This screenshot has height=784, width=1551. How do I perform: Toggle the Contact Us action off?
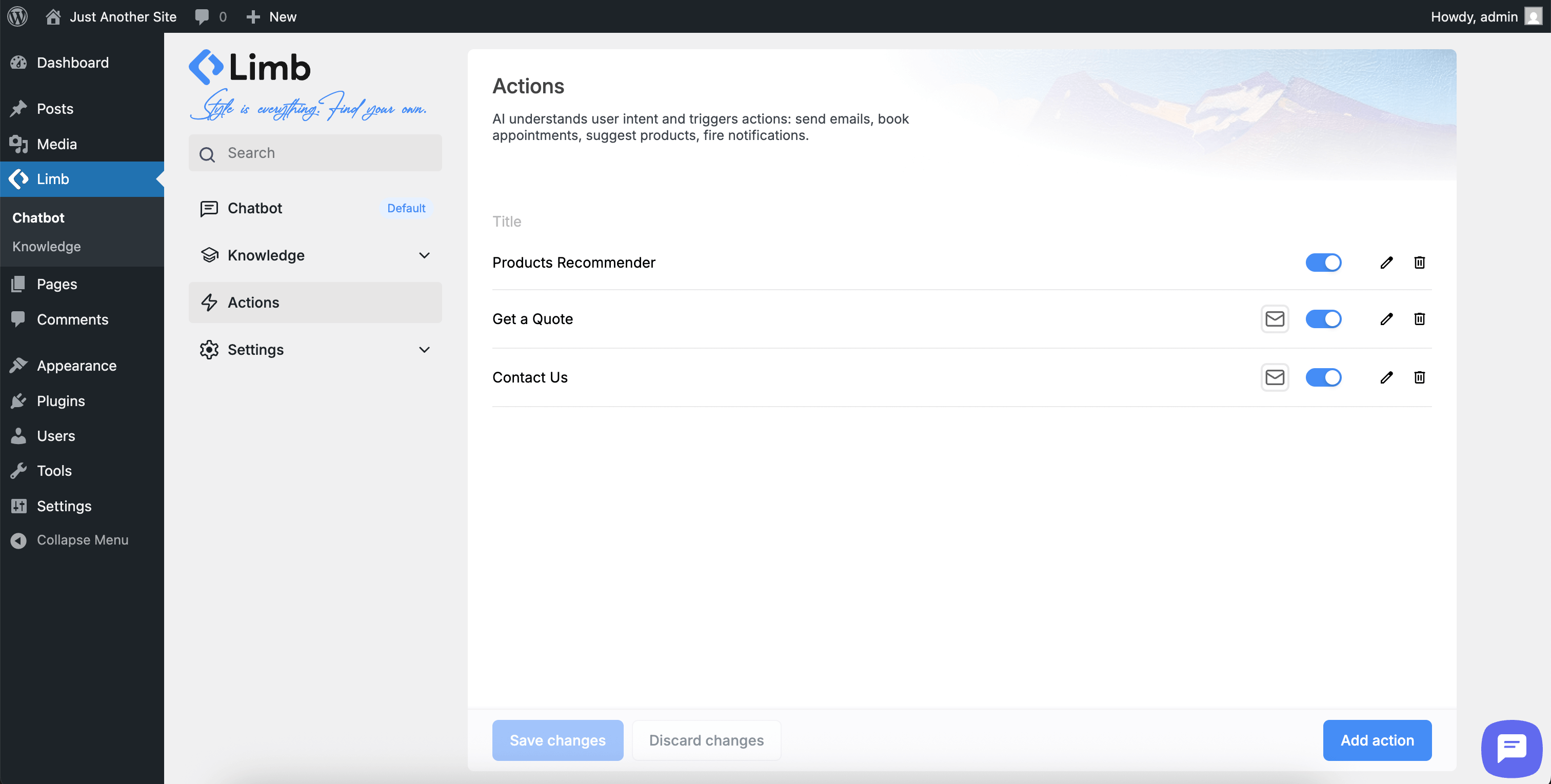1323,377
